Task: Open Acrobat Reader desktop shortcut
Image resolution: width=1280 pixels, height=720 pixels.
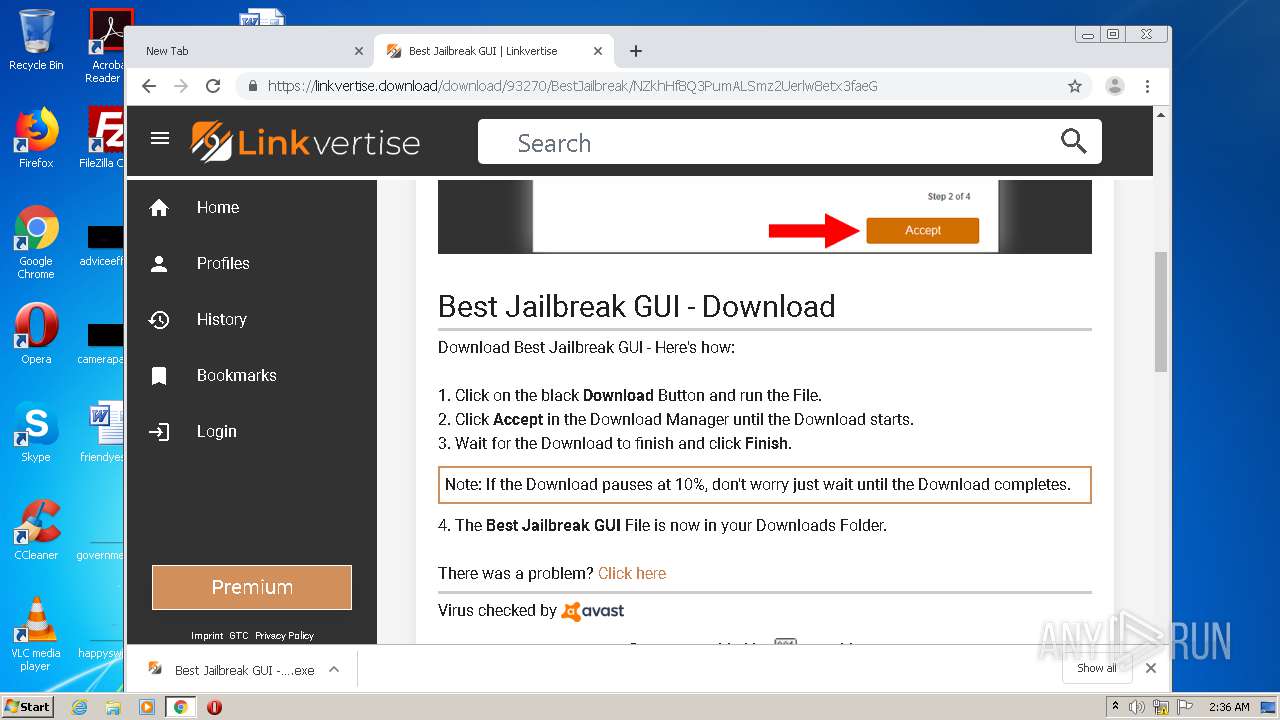Action: (x=105, y=46)
